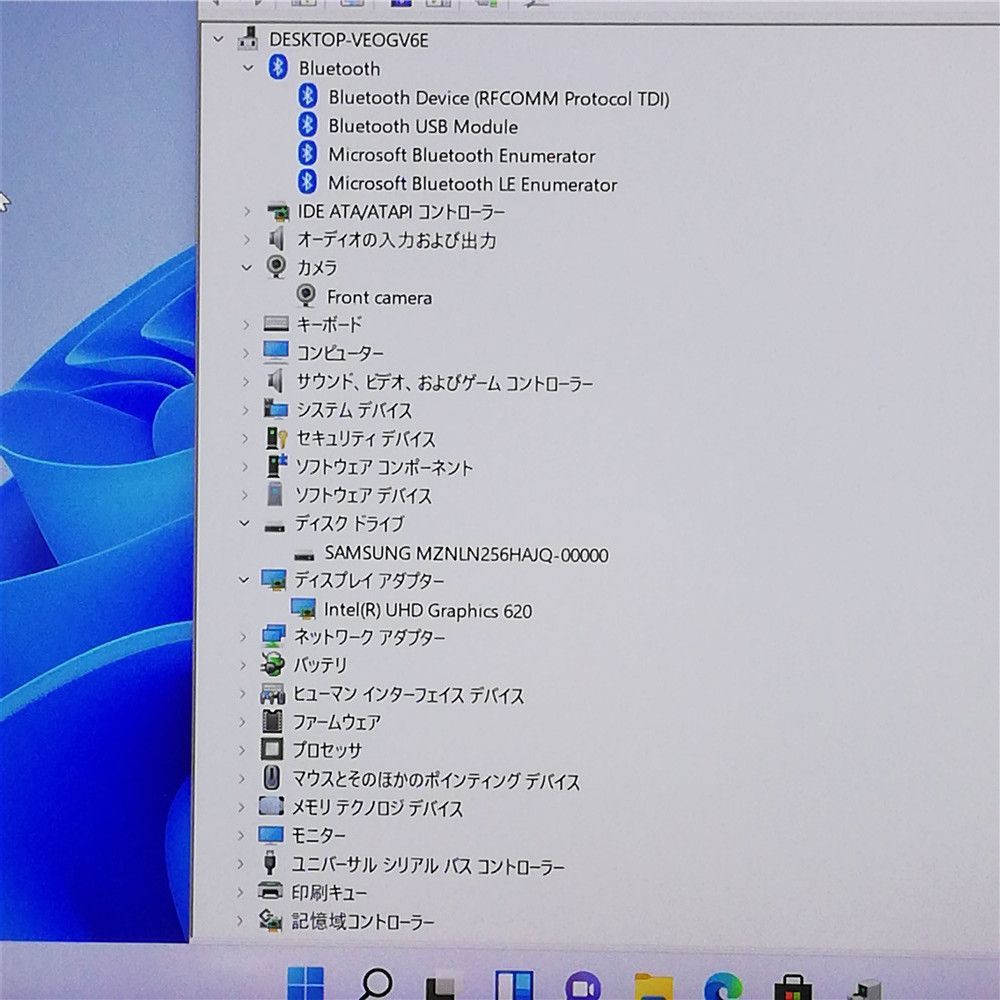The image size is (1000, 1000).
Task: Select the バッテリ category label
Action: tap(320, 665)
